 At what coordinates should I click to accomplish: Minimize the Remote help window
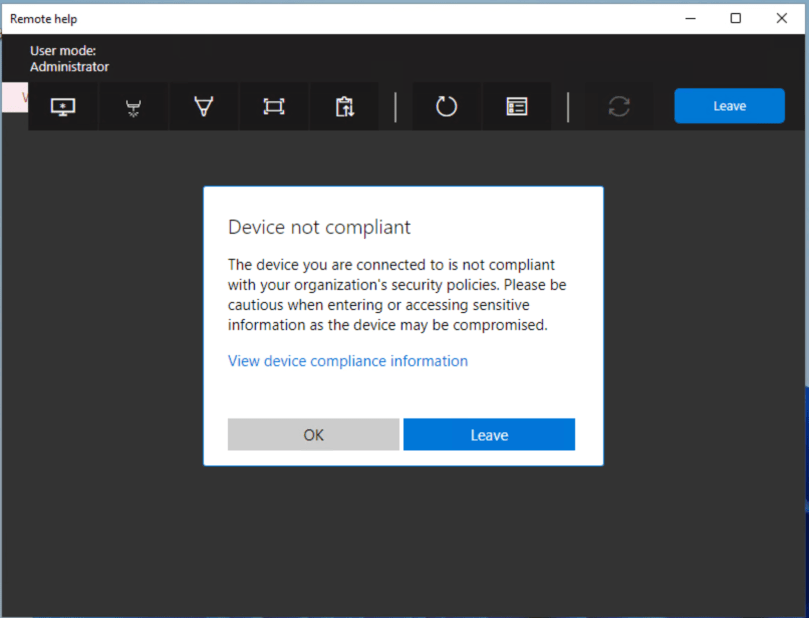click(x=690, y=18)
